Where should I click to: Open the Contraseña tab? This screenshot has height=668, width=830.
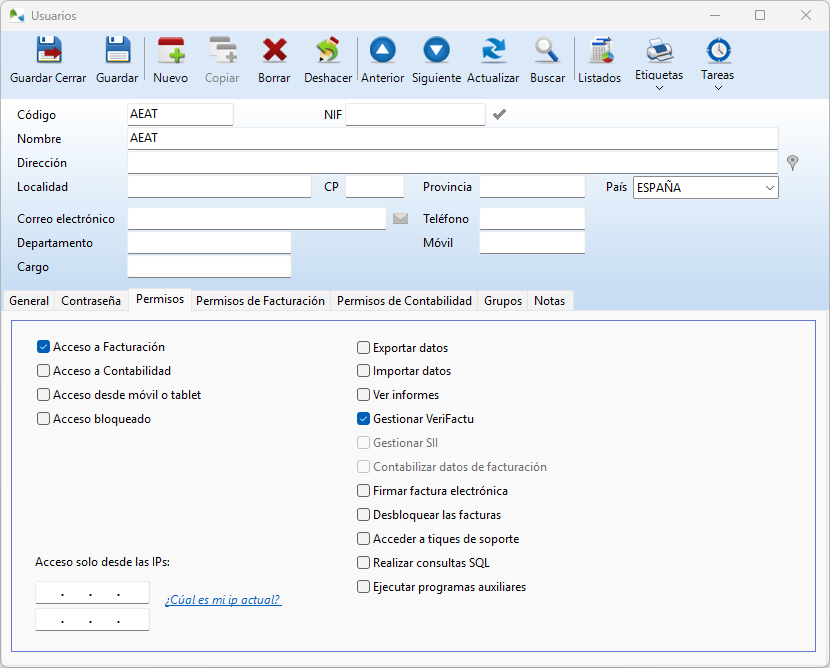91,300
